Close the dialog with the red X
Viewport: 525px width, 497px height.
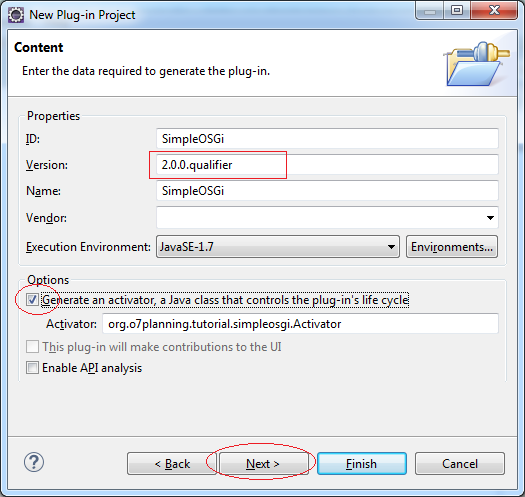pyautogui.click(x=494, y=11)
